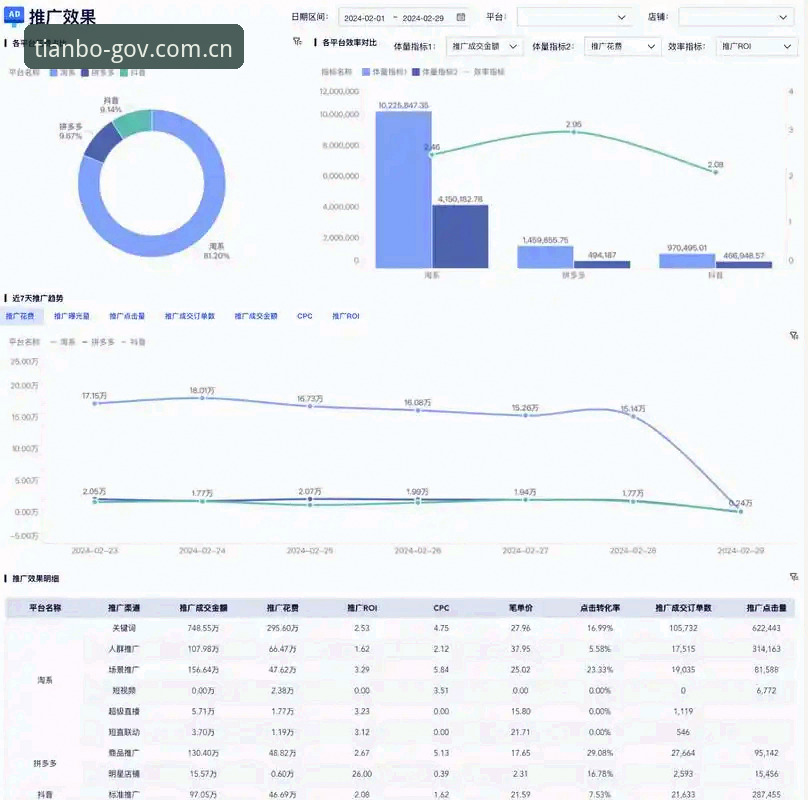The width and height of the screenshot is (808, 800).
Task: Click the filter icon beside 各平台效率对比
Action: click(297, 41)
